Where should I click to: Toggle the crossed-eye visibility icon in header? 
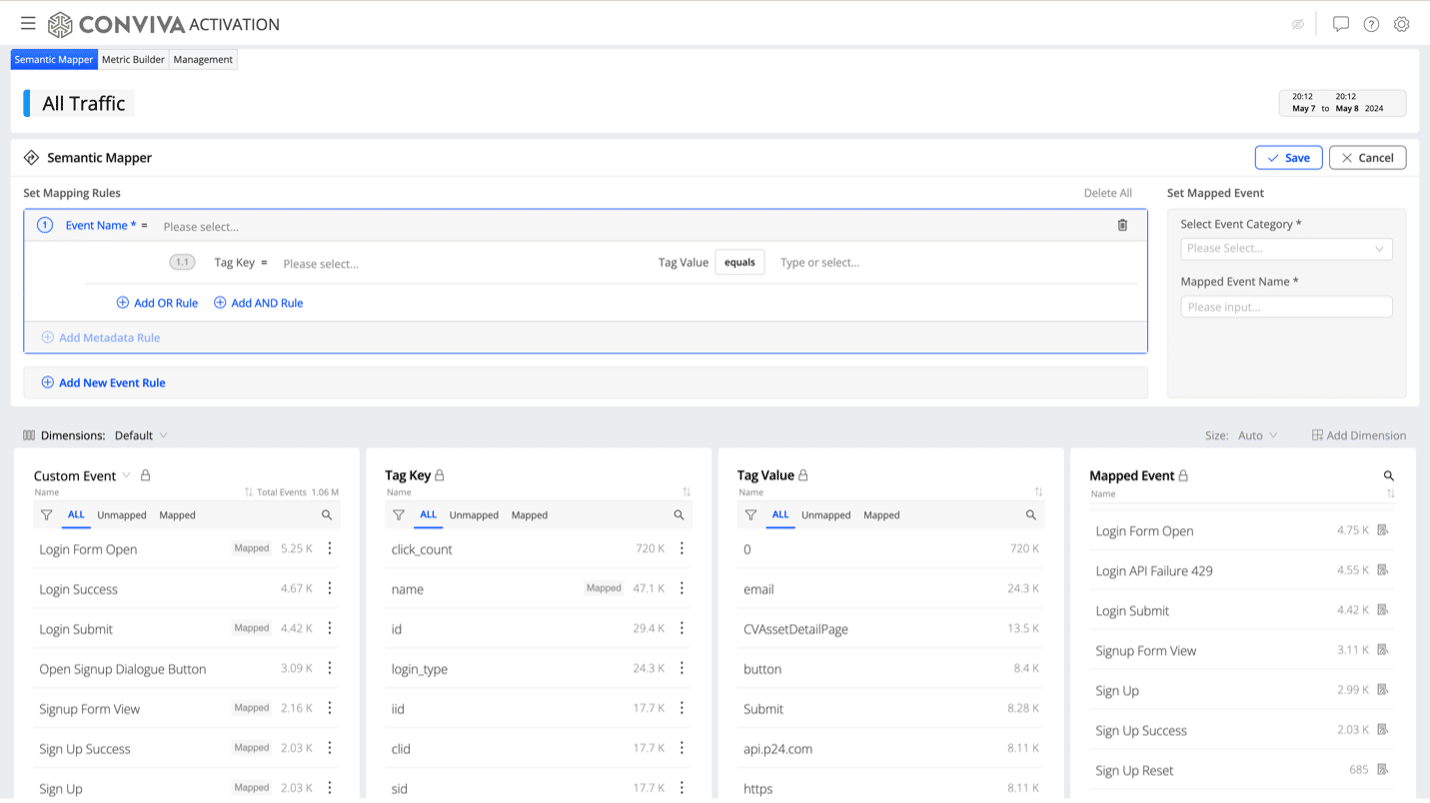[1298, 24]
